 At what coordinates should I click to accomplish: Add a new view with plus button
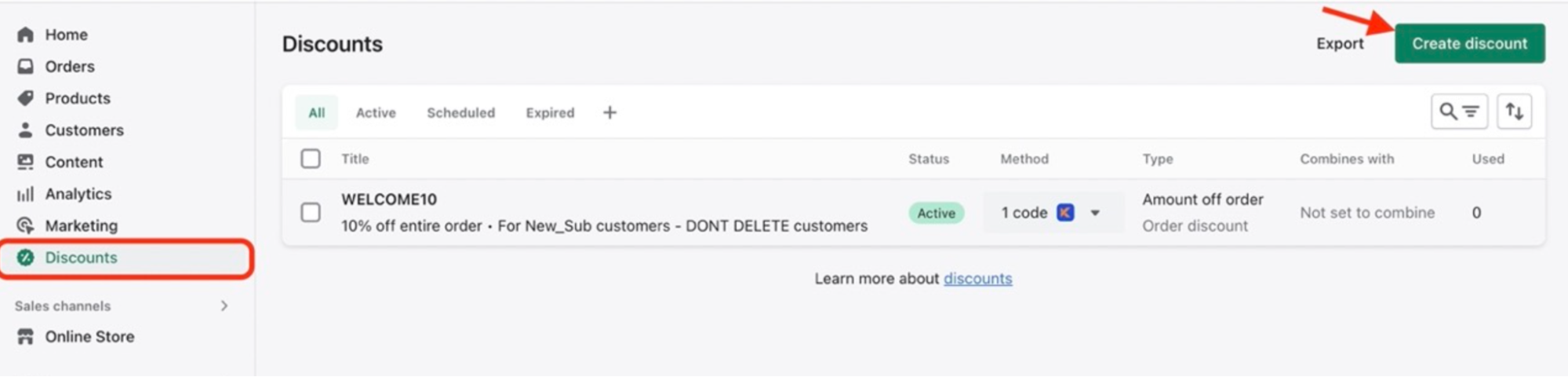[609, 112]
